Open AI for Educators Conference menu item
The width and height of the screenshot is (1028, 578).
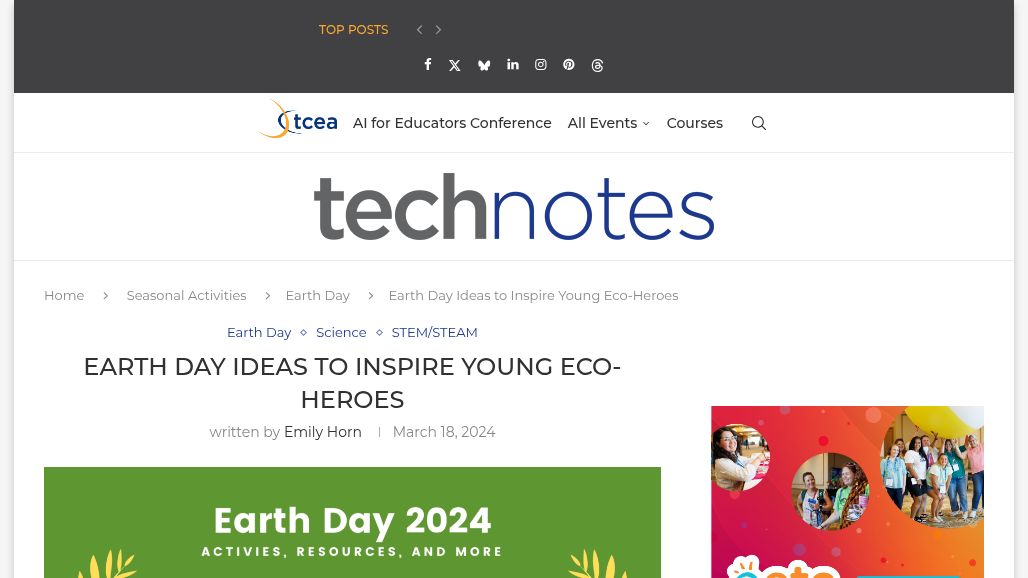pos(452,123)
